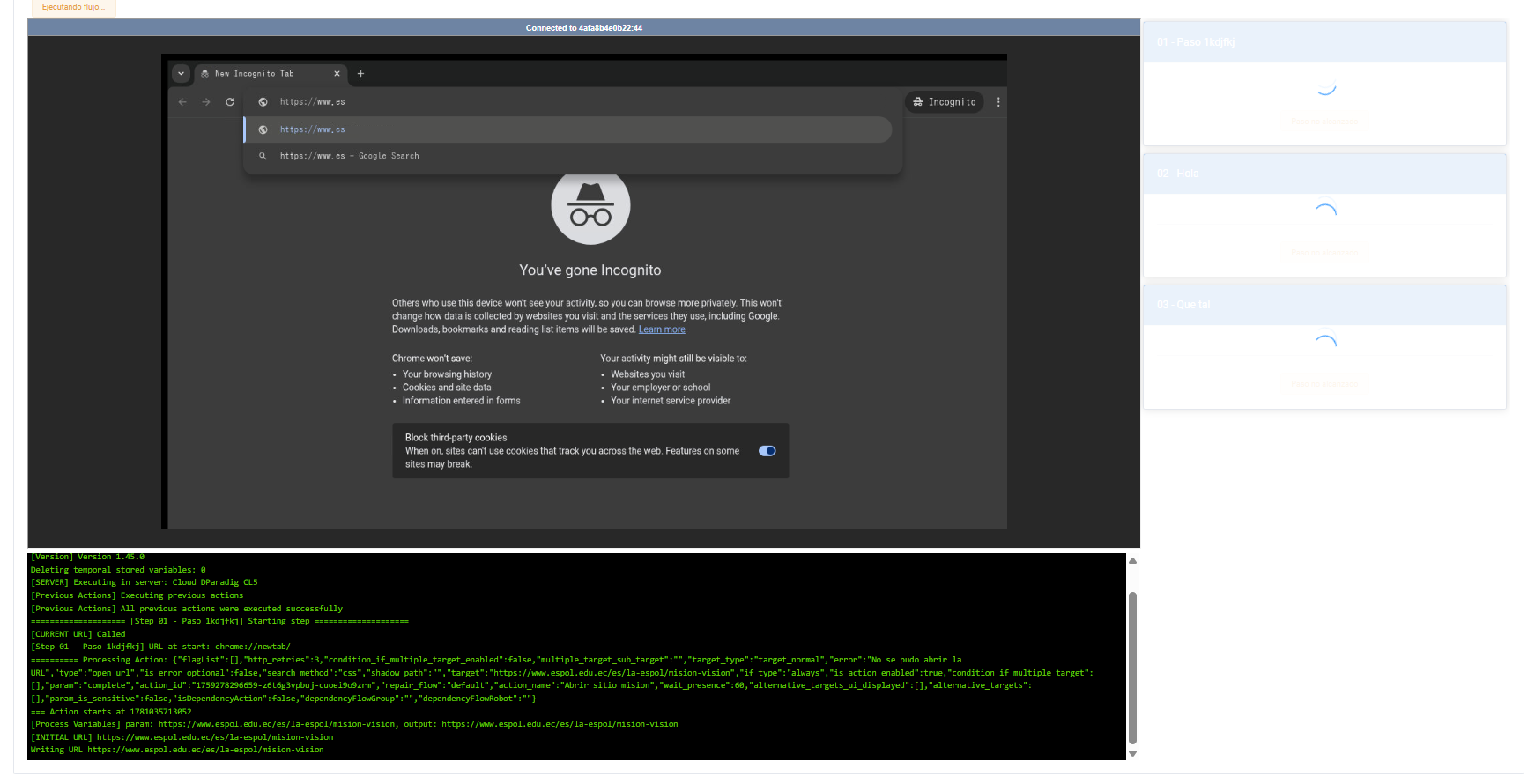Open a new tab with the plus icon
Image resolution: width=1535 pixels, height=784 pixels.
coord(360,74)
